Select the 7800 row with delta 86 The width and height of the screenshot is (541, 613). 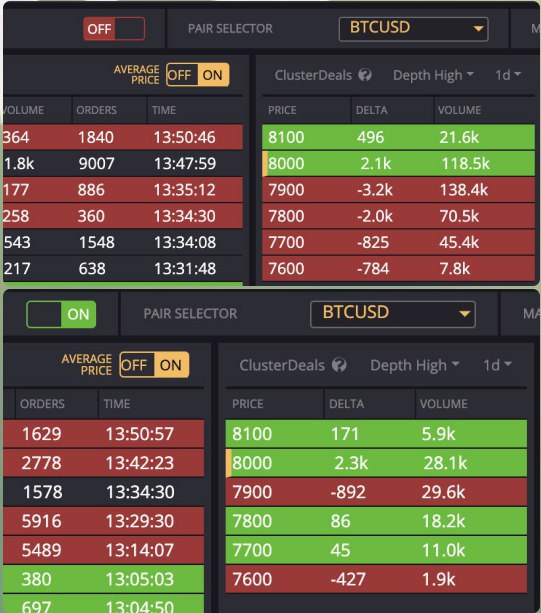(x=376, y=521)
